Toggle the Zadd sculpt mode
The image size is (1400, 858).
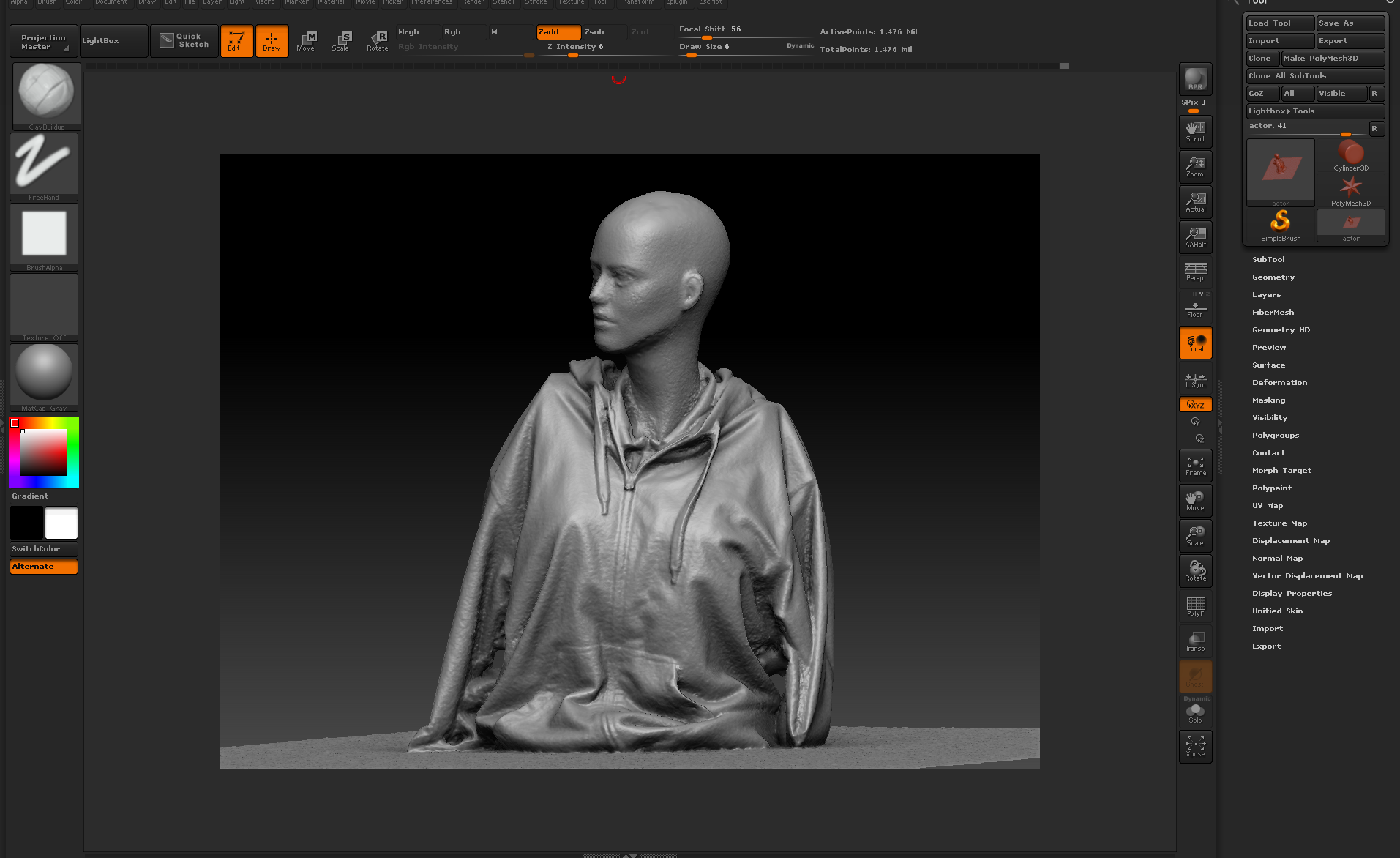tap(558, 31)
